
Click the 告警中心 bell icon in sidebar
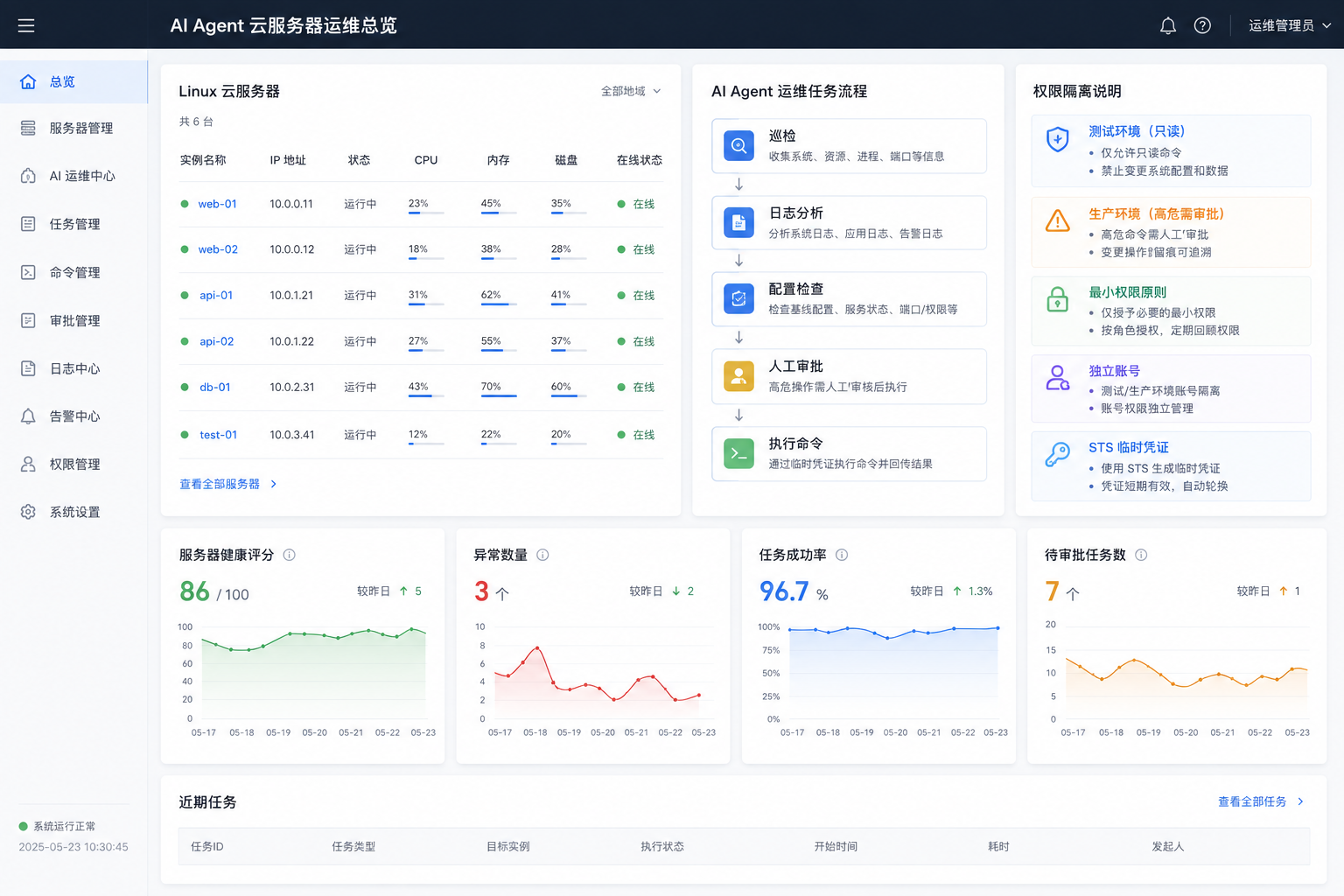[28, 416]
